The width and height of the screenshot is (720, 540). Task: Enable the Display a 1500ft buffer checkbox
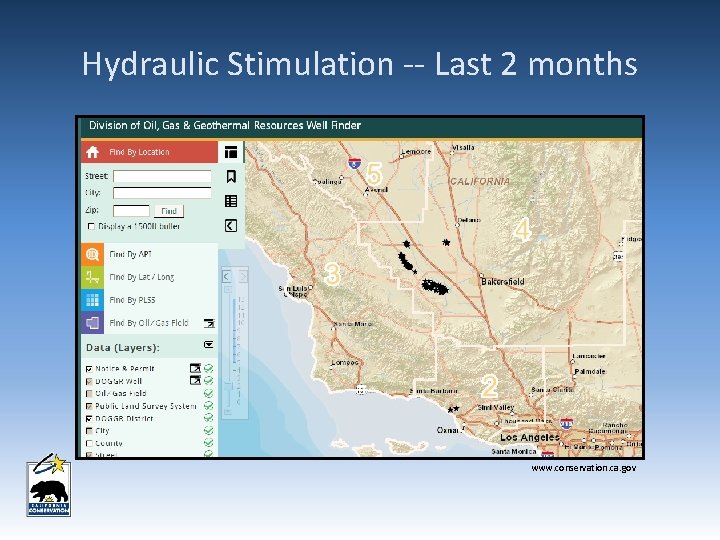coord(91,226)
